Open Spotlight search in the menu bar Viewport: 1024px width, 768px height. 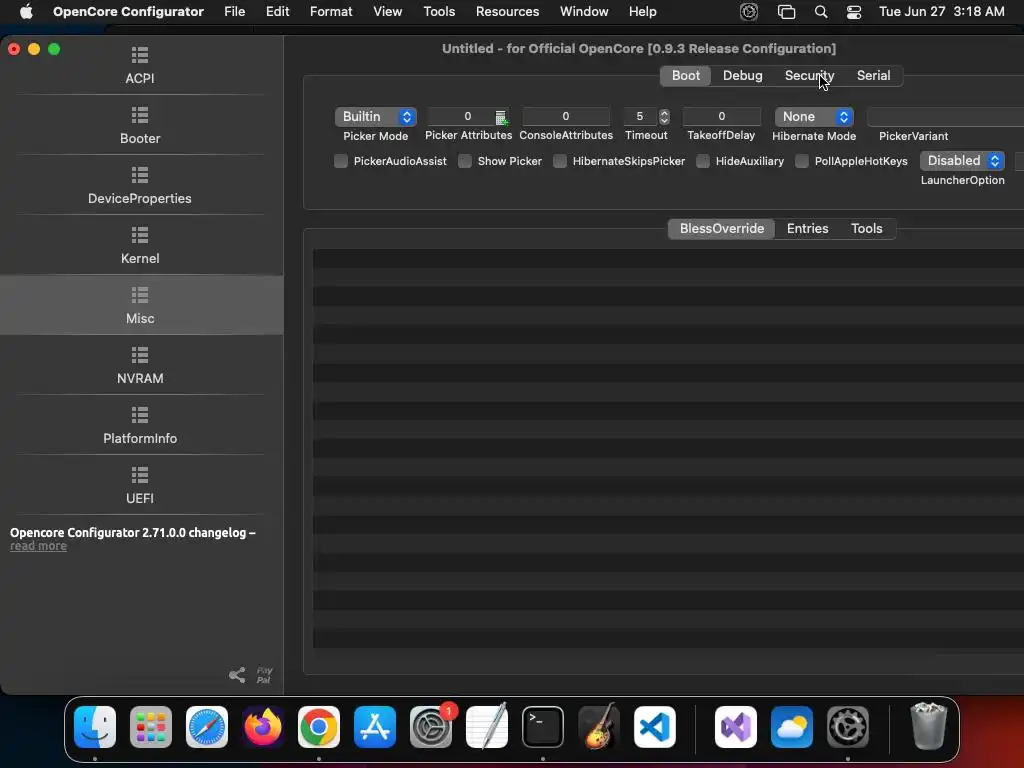point(821,12)
